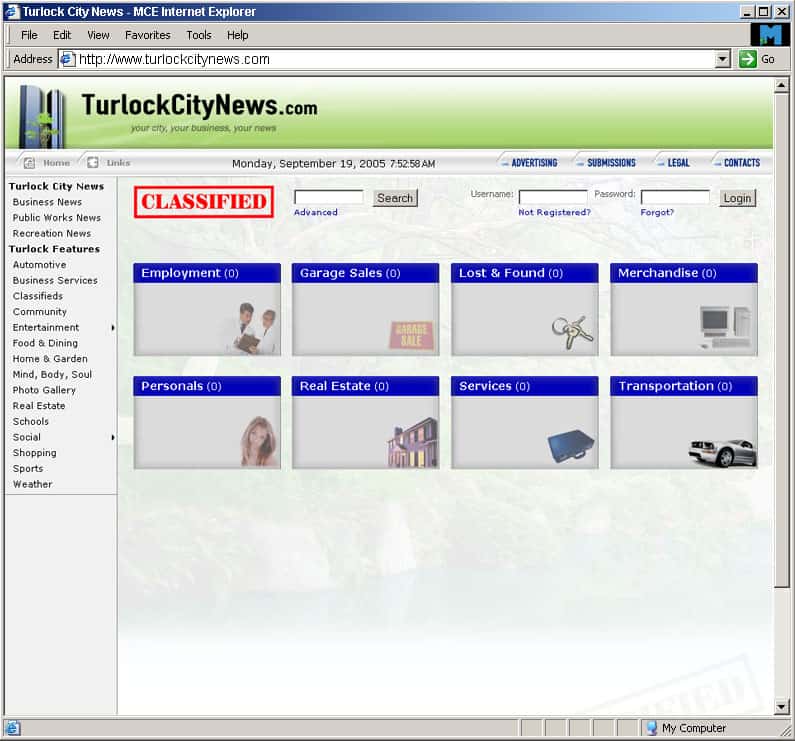795x741 pixels.
Task: Select Weather in sidebar
Action: click(32, 484)
